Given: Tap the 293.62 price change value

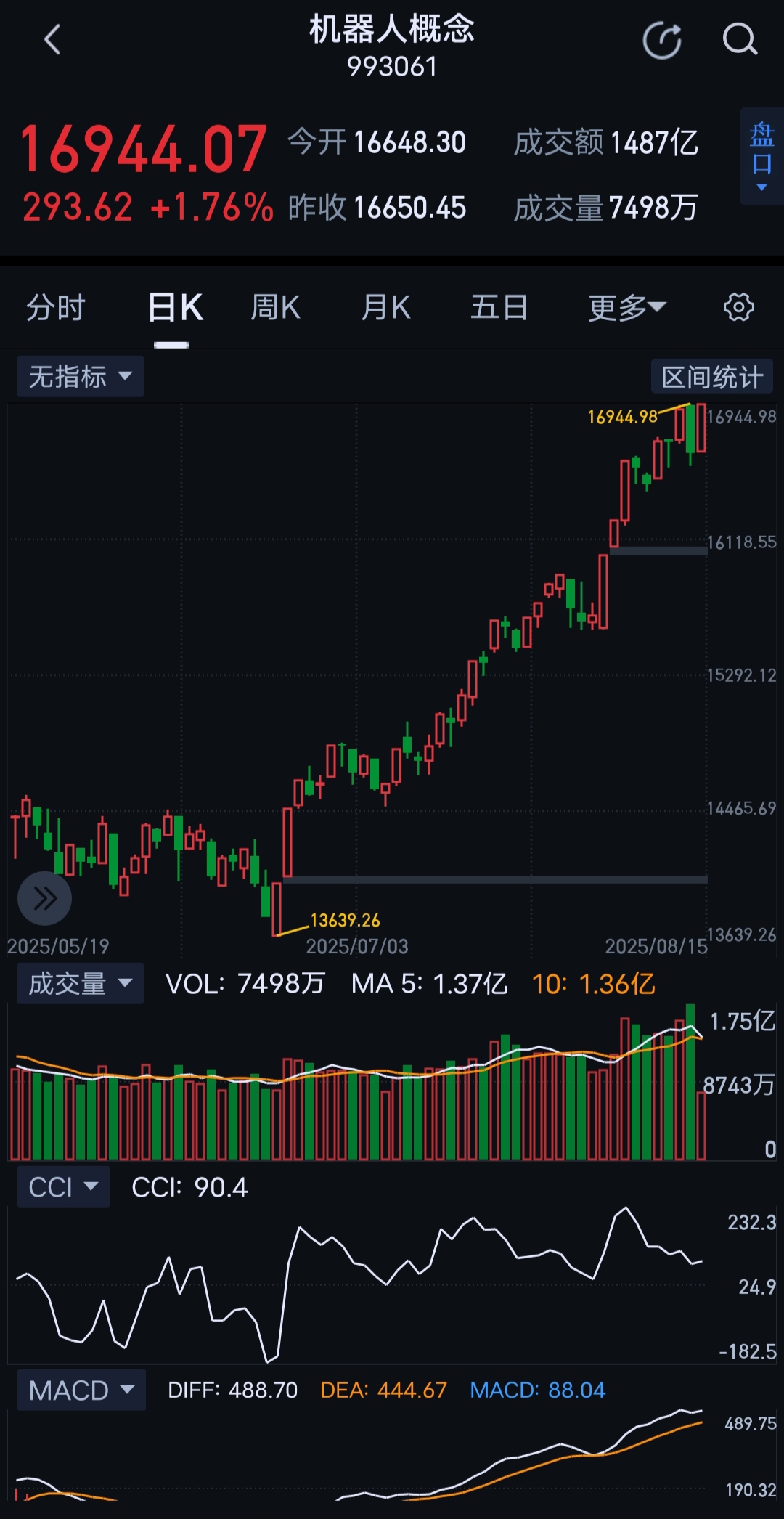Looking at the screenshot, I should pos(78,208).
